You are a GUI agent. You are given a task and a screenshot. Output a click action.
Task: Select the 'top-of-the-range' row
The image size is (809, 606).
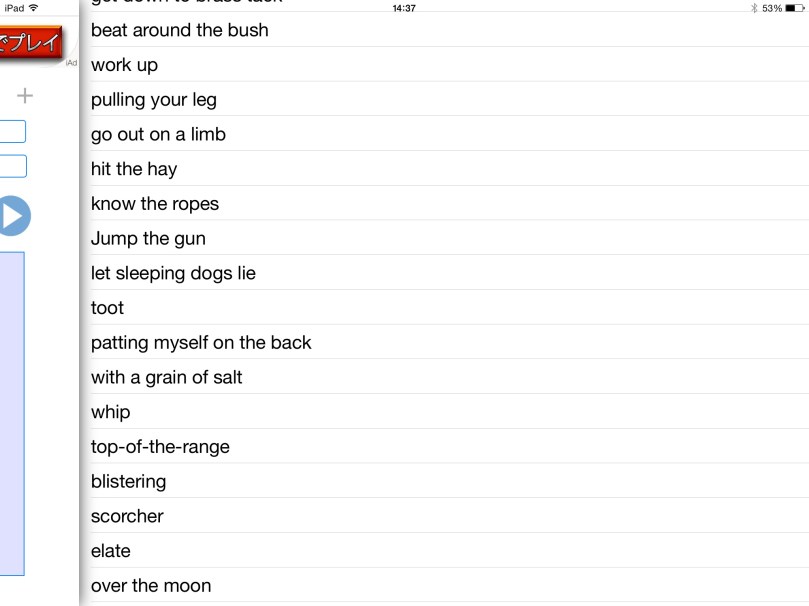(x=160, y=447)
